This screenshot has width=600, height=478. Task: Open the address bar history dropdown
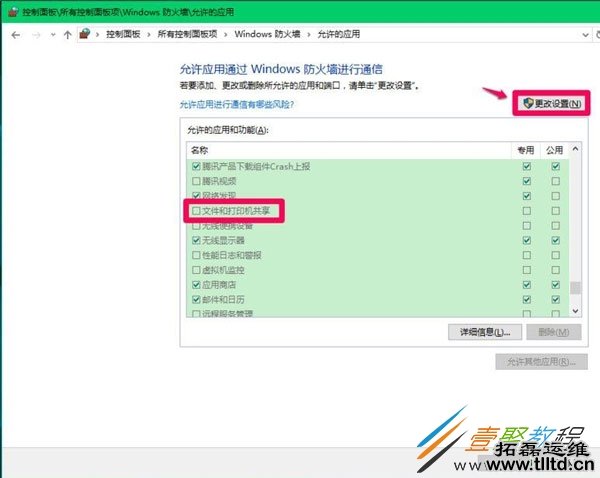[585, 35]
